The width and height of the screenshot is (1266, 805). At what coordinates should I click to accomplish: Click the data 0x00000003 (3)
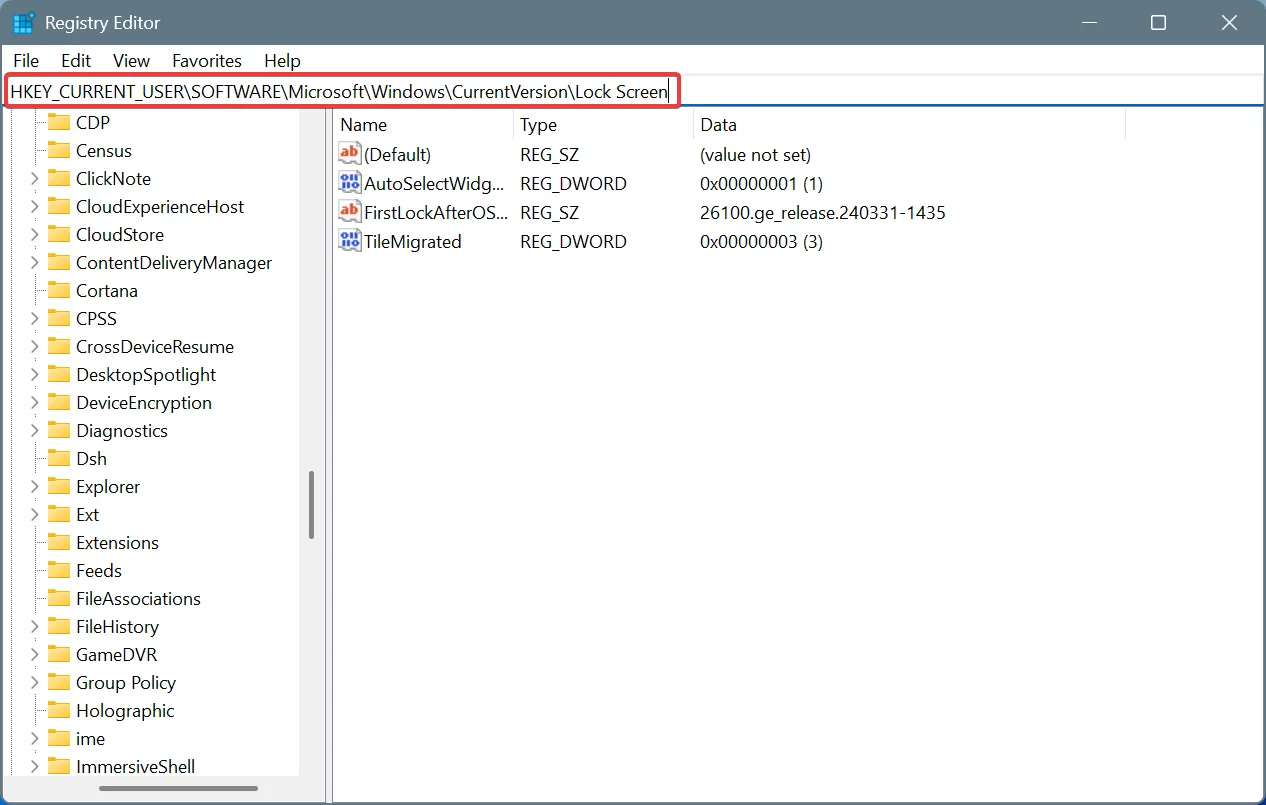[x=761, y=241]
